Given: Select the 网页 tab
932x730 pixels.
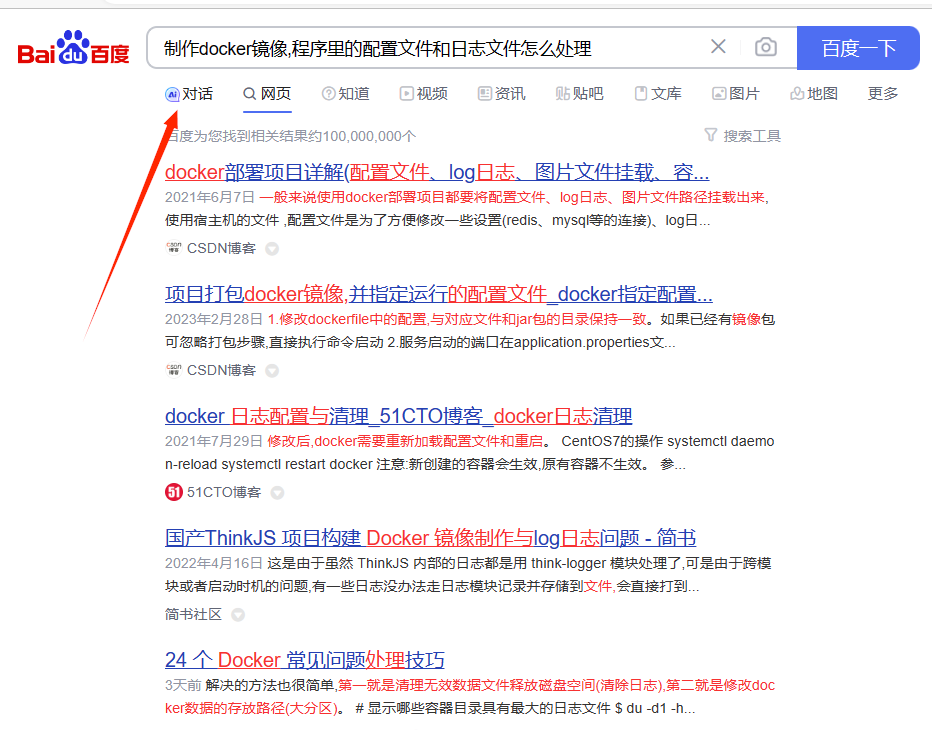Looking at the screenshot, I should [x=267, y=94].
